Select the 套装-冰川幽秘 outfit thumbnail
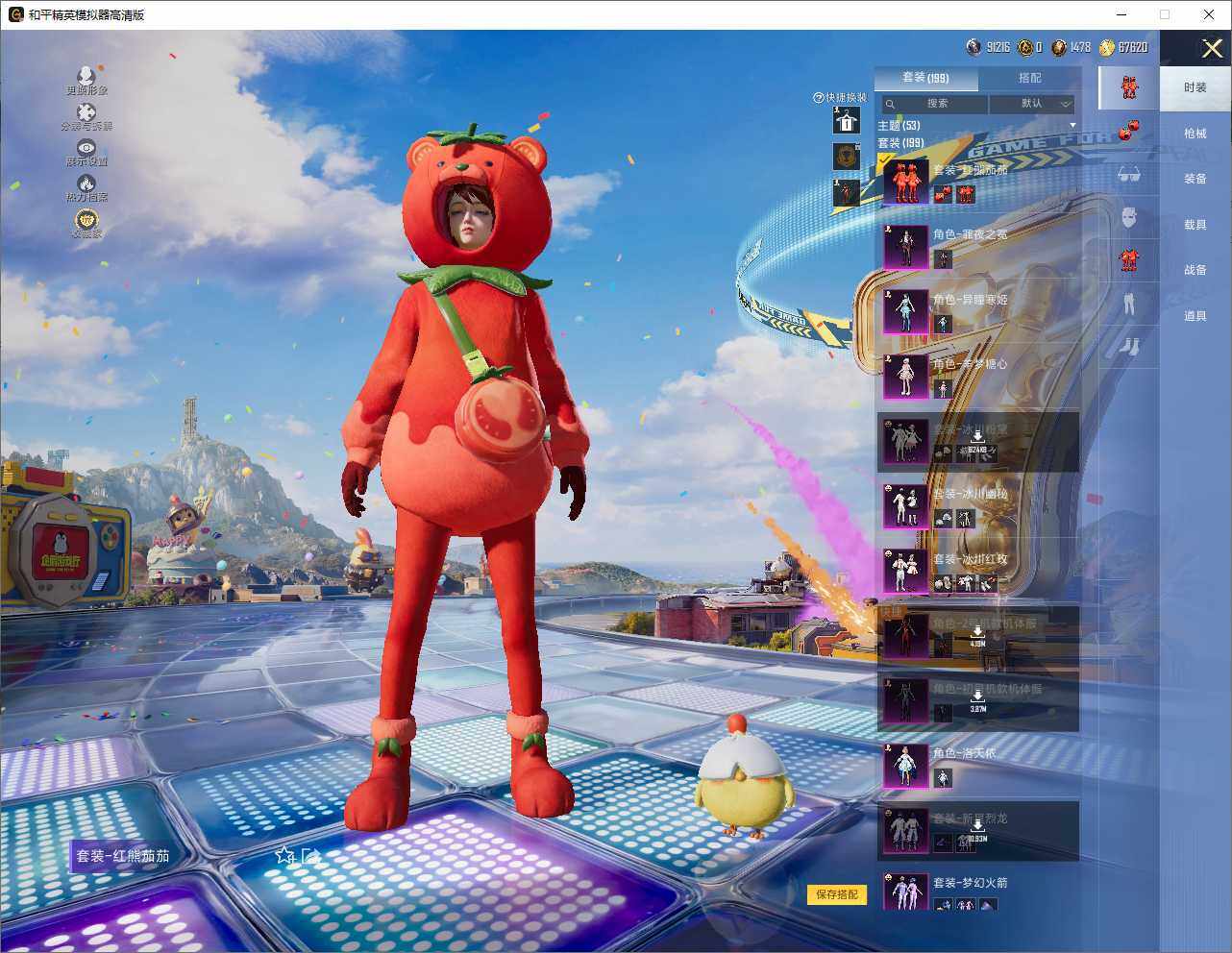The width and height of the screenshot is (1232, 953). [905, 505]
